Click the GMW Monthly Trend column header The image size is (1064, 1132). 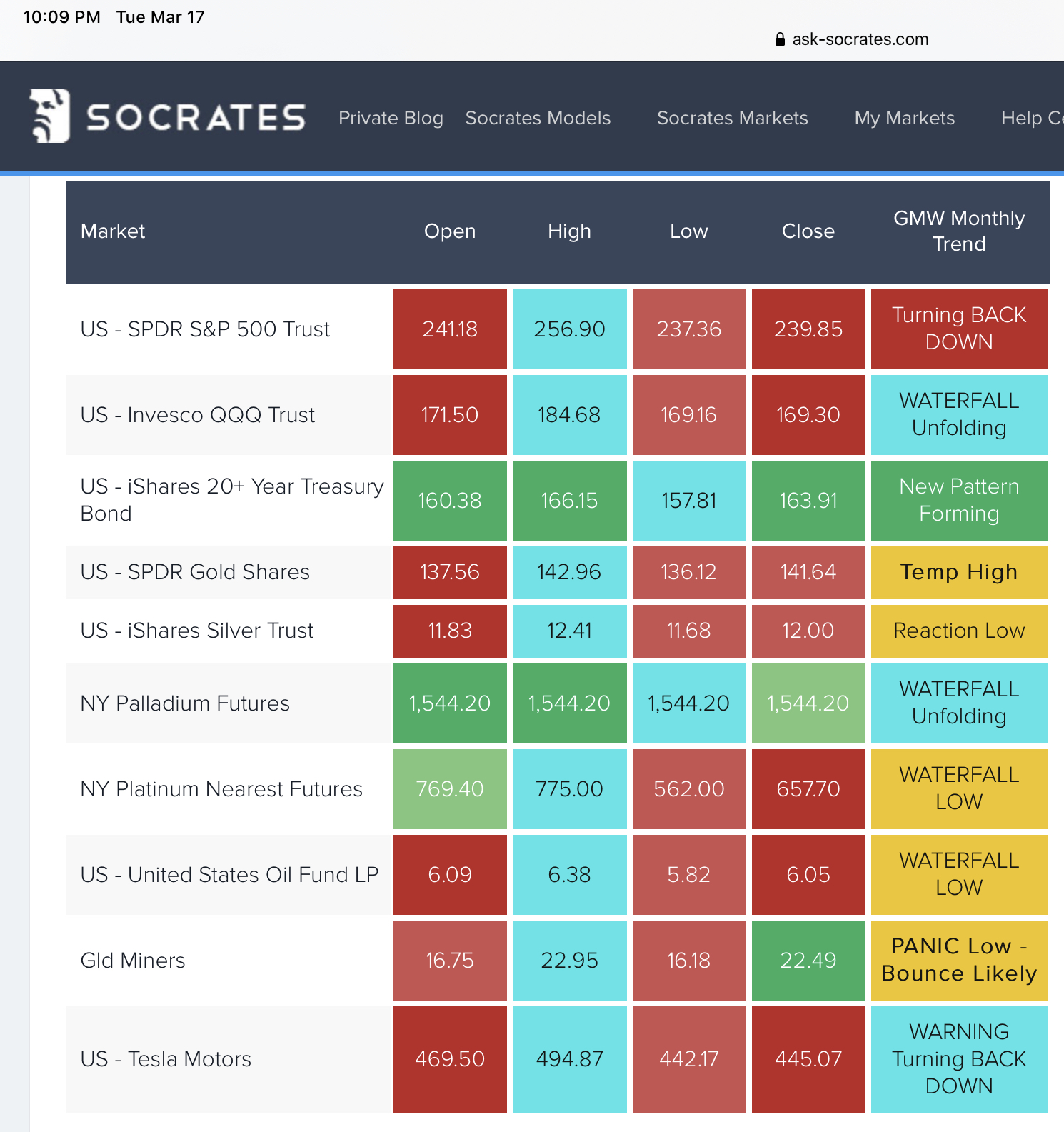959,231
